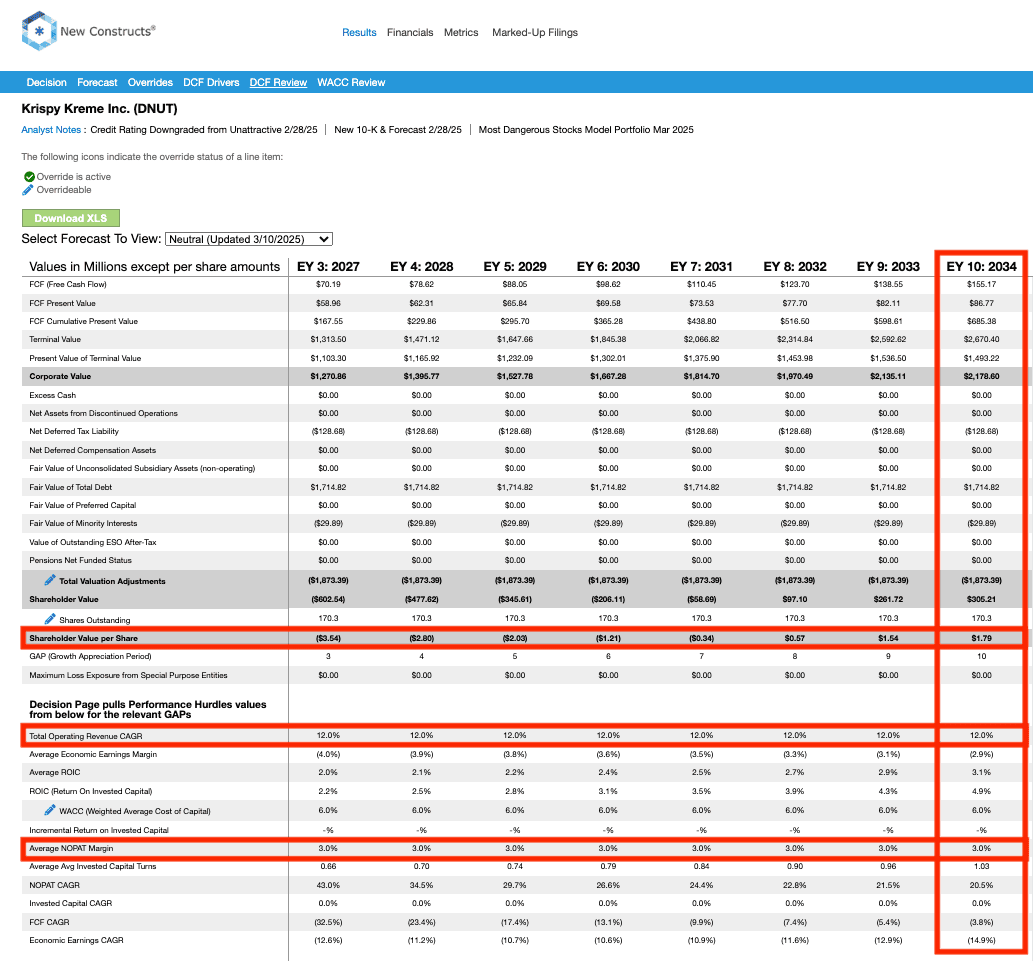Switch to the DCF Drivers tab
The image size is (1033, 961).
click(x=211, y=82)
